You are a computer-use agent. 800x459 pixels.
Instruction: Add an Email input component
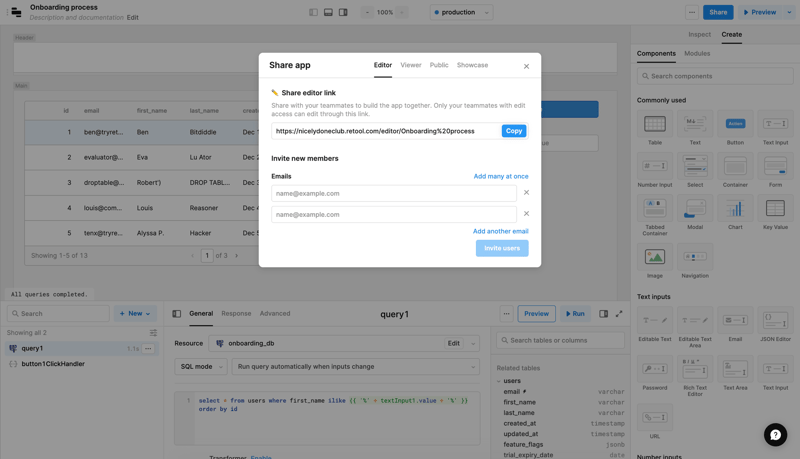pos(735,324)
